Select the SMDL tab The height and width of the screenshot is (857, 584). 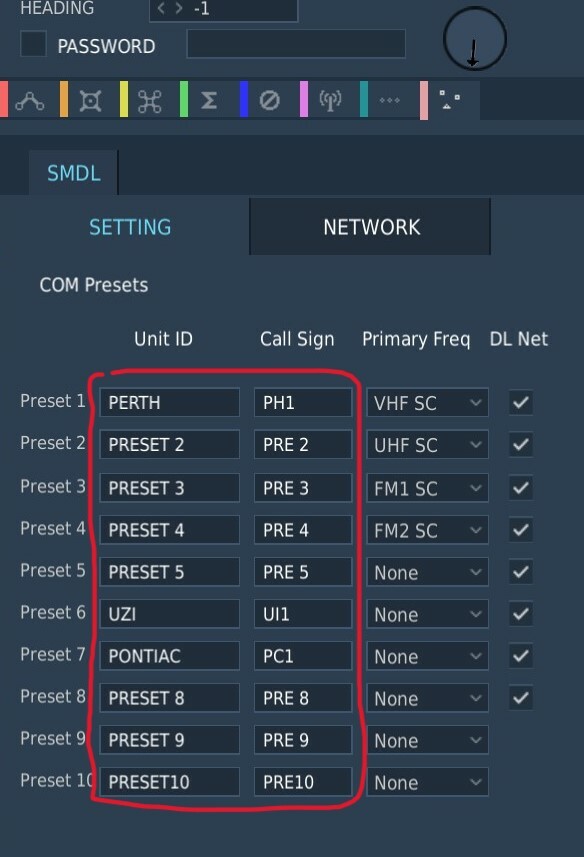point(73,173)
